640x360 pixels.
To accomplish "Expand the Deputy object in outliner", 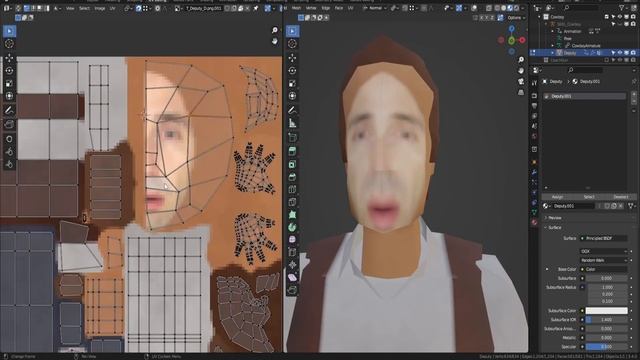I will coord(553,53).
